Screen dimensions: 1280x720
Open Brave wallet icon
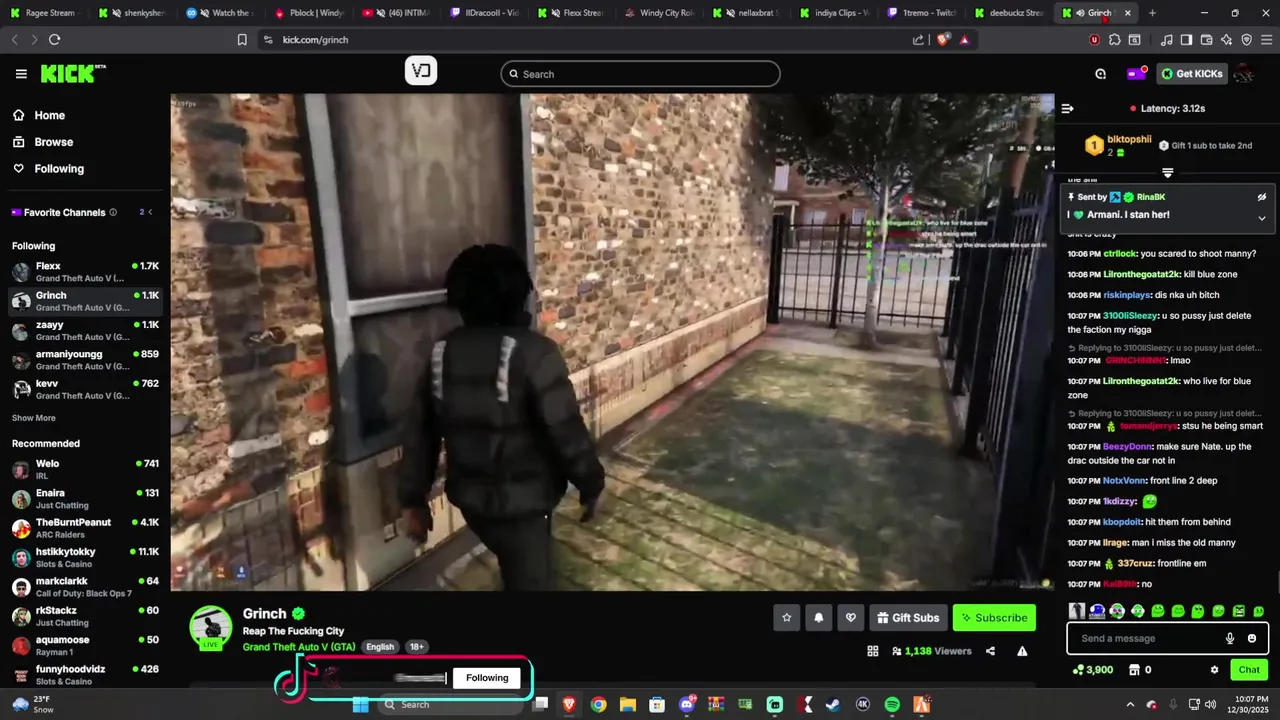1206,40
